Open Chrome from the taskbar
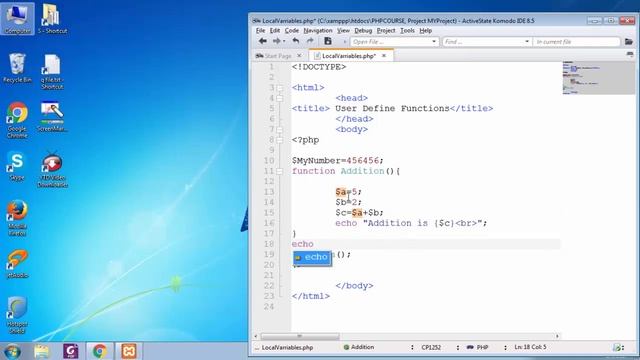The height and width of the screenshot is (360, 640). (x=100, y=351)
